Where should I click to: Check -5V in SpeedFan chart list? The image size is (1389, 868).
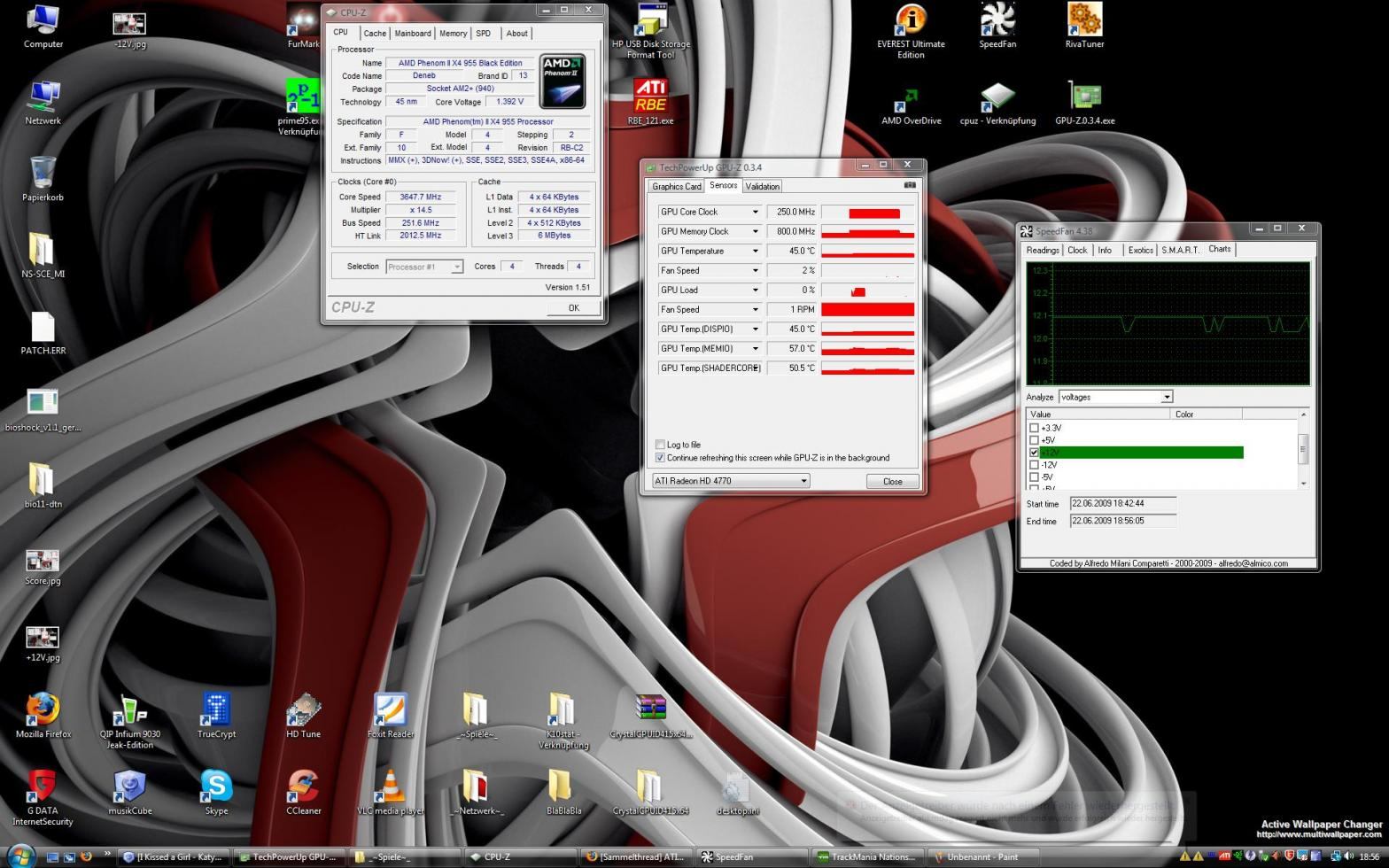[1034, 477]
